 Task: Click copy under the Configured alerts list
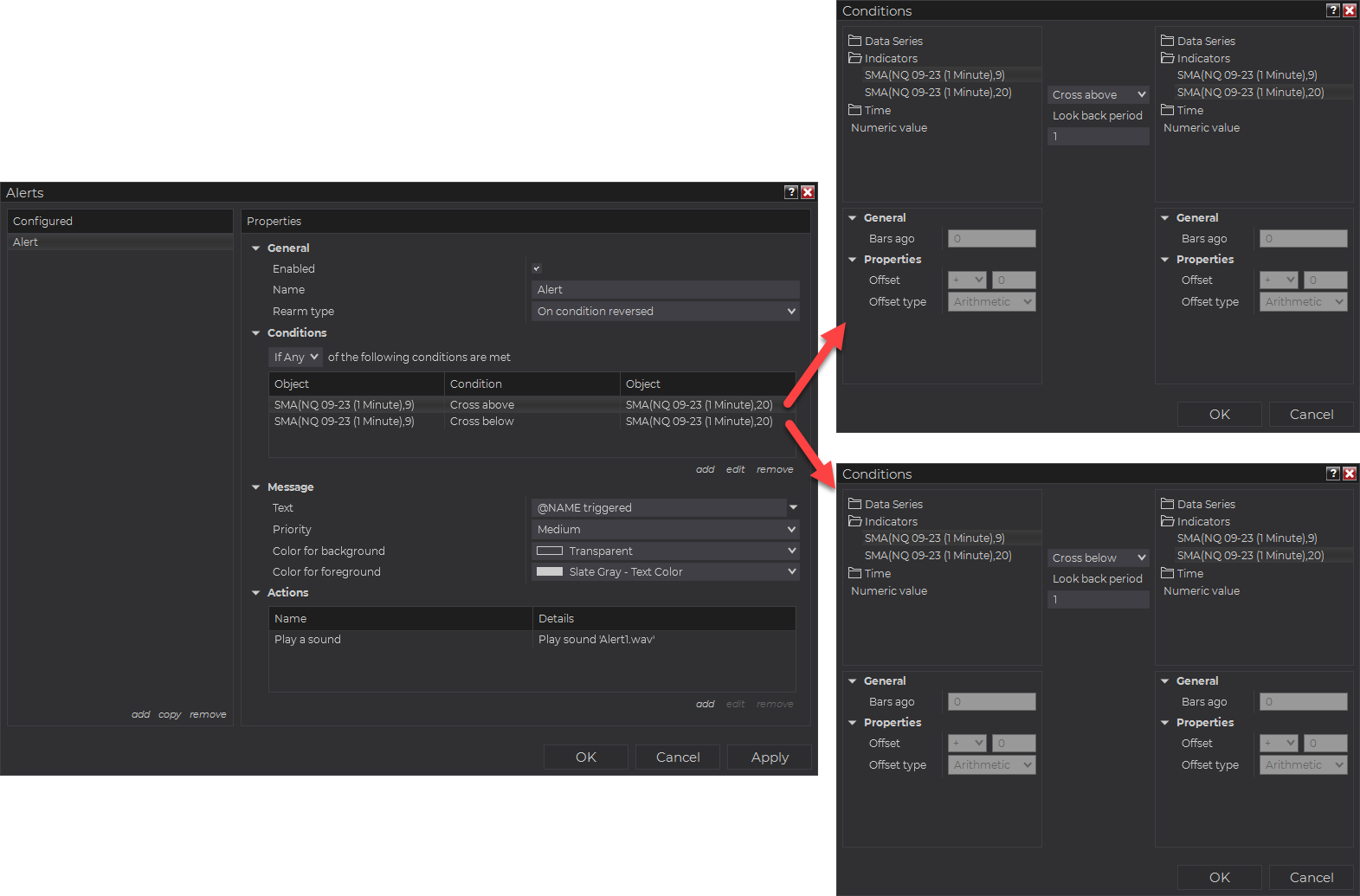tap(170, 714)
